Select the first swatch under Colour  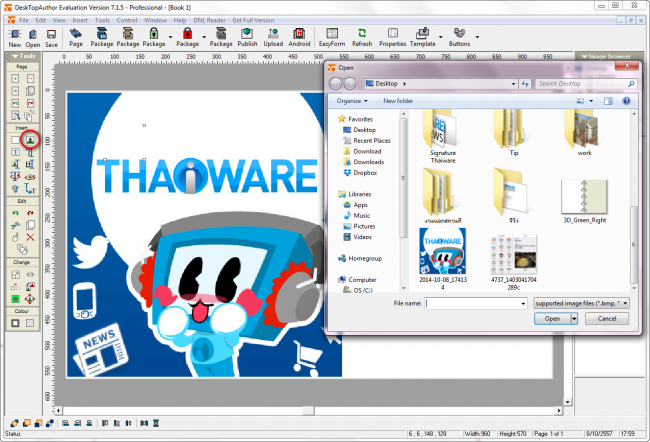(x=15, y=324)
